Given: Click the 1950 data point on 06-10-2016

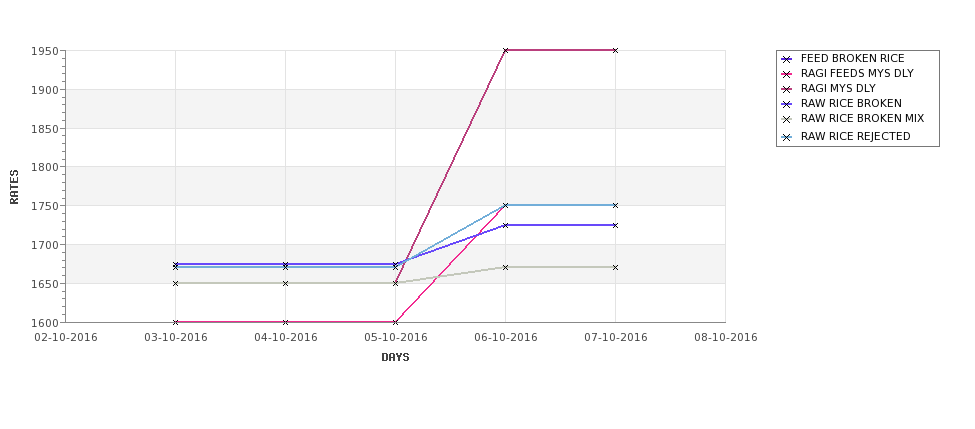Looking at the screenshot, I should [505, 50].
